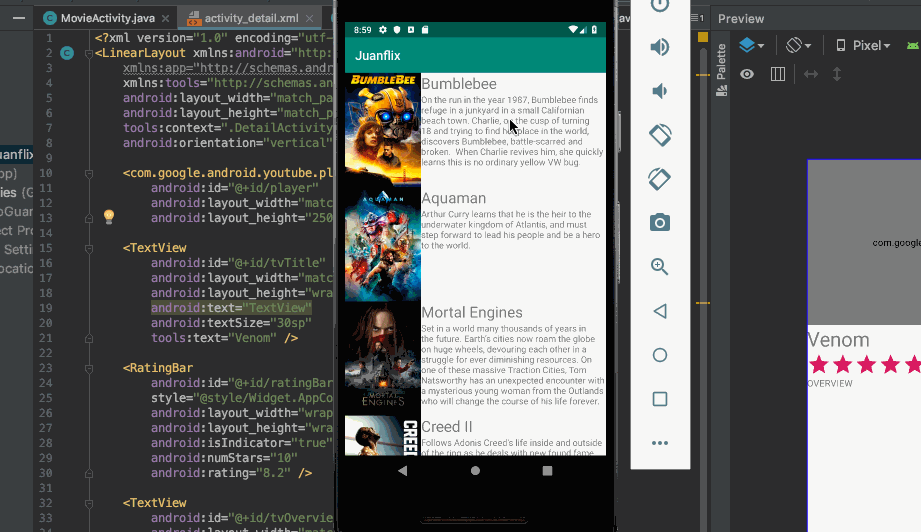The width and height of the screenshot is (921, 532).
Task: Switch to activity_detail.xml tab
Action: point(251,18)
